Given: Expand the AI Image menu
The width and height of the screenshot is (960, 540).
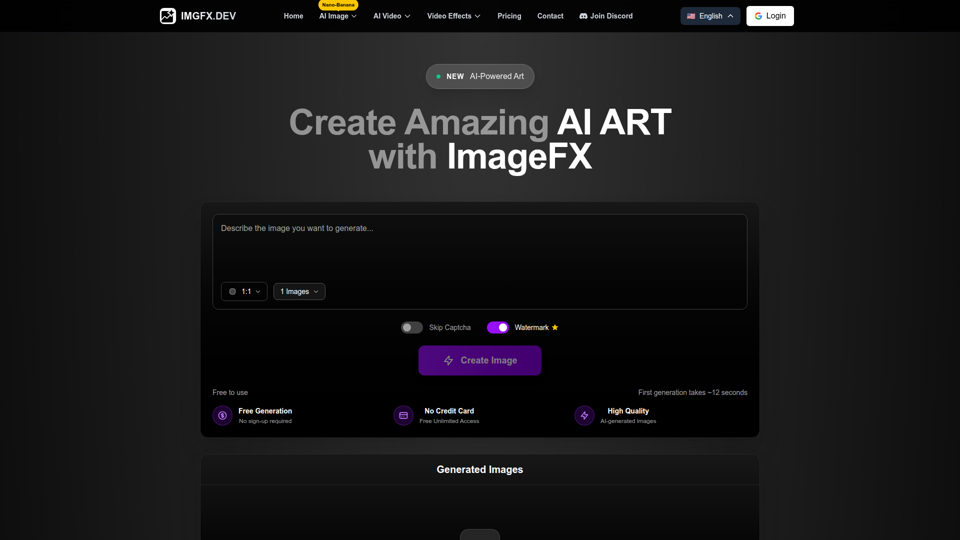Looking at the screenshot, I should pyautogui.click(x=337, y=16).
